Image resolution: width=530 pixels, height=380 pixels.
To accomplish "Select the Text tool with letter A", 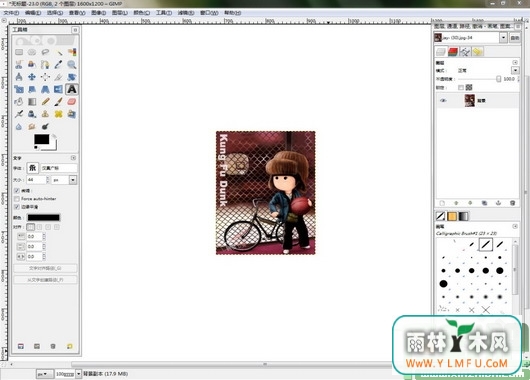I will [72, 89].
